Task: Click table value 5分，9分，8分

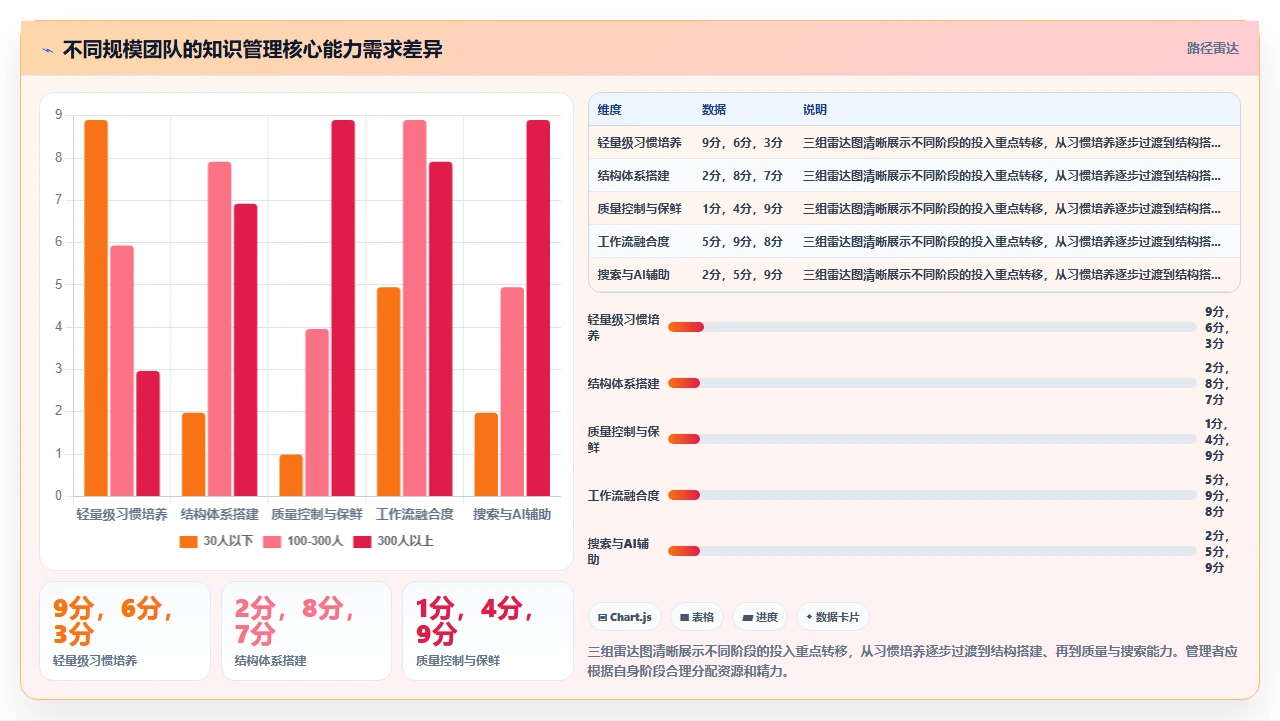Action: 742,242
